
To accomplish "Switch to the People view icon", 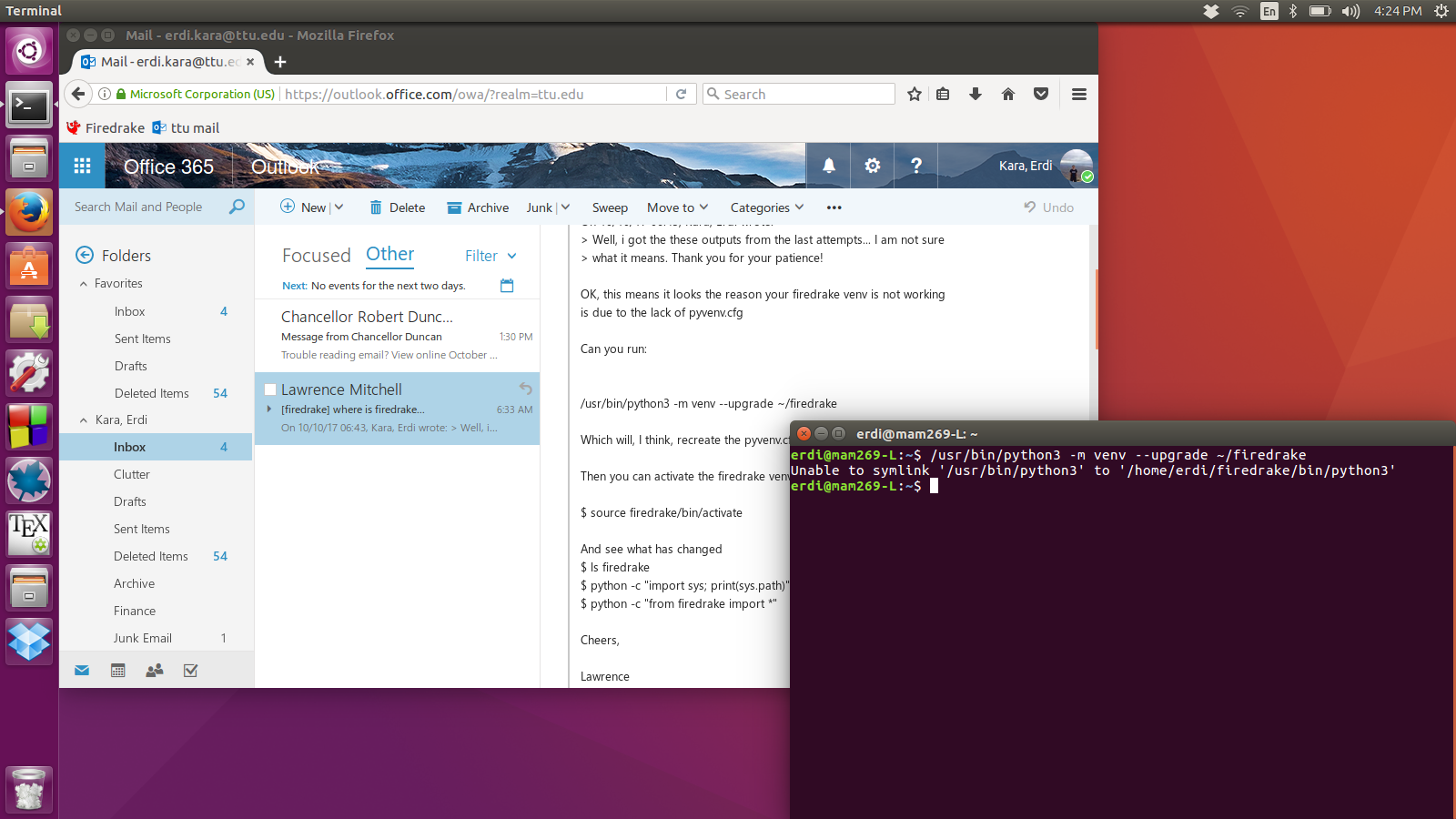I will (155, 671).
